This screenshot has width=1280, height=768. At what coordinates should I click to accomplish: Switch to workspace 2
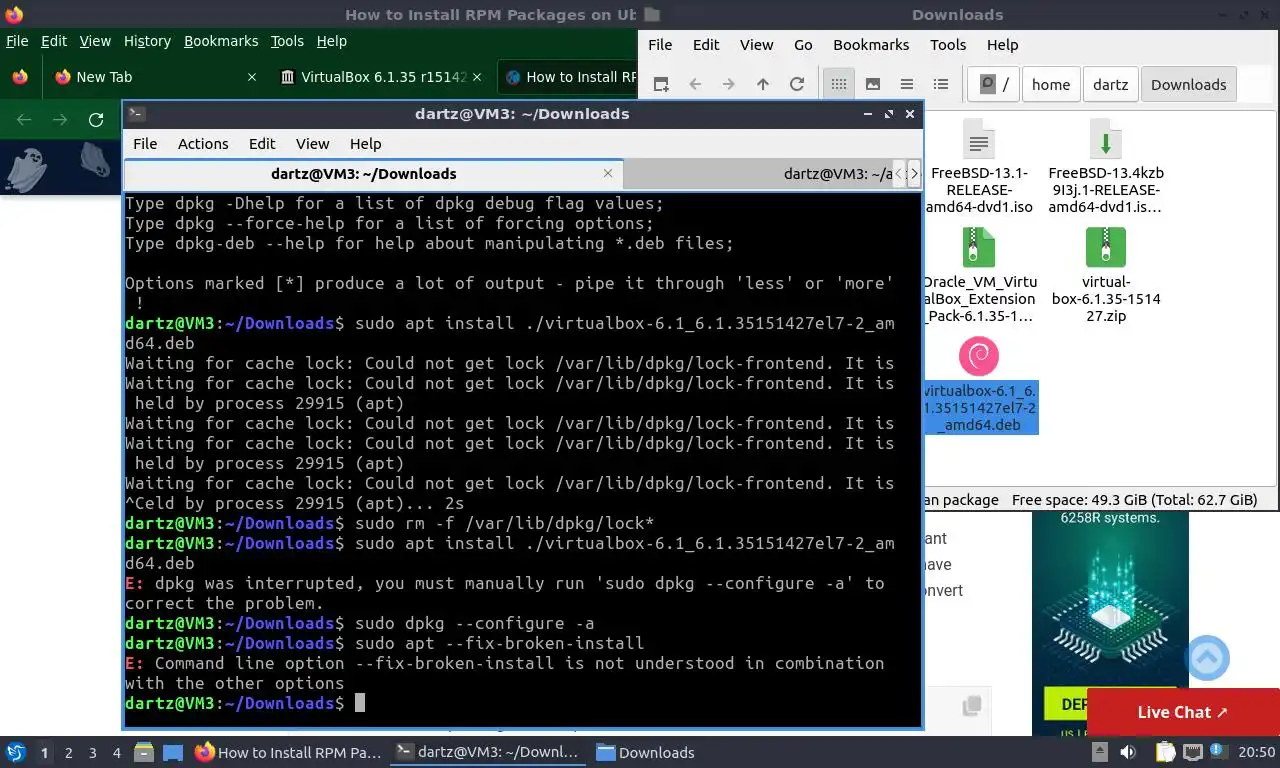click(68, 753)
